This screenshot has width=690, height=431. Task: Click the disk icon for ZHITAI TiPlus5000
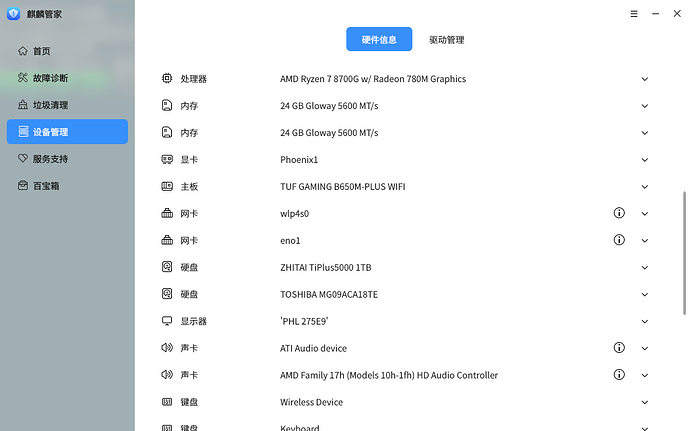pyautogui.click(x=167, y=267)
